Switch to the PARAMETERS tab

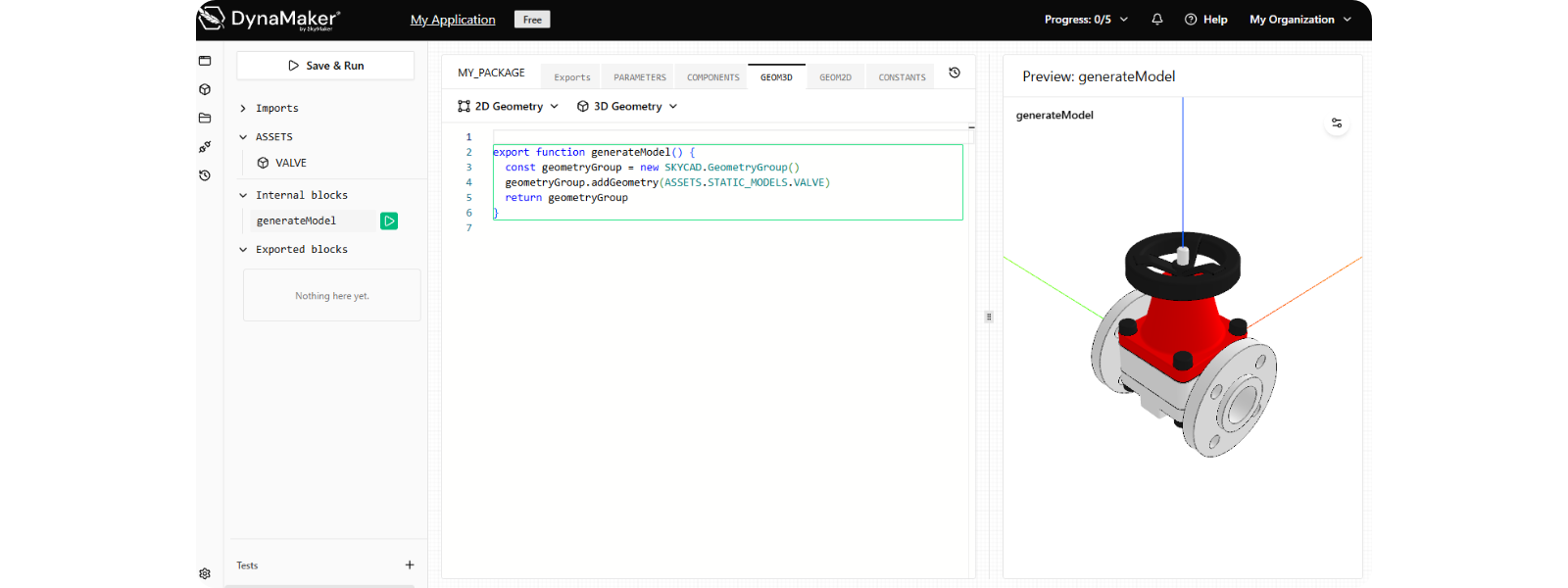(x=640, y=77)
